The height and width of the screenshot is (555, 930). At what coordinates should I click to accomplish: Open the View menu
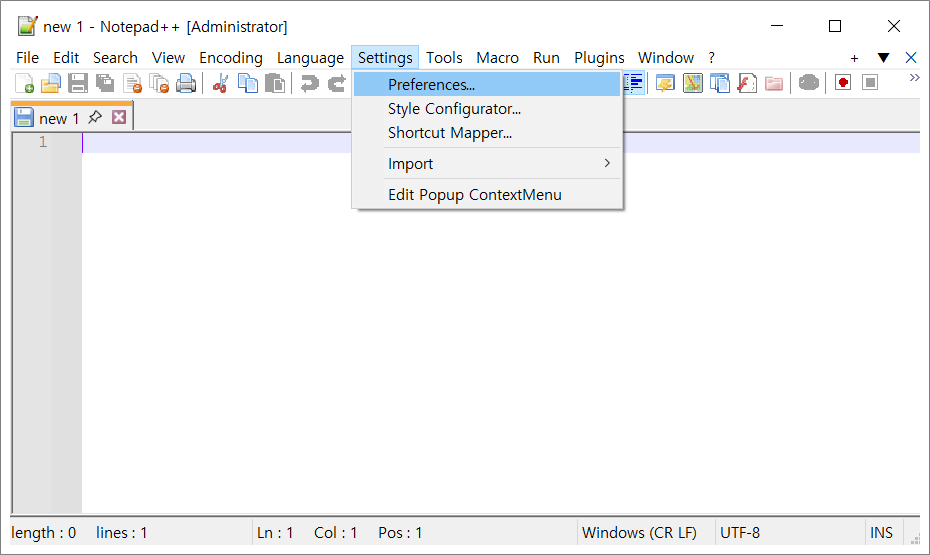point(168,58)
